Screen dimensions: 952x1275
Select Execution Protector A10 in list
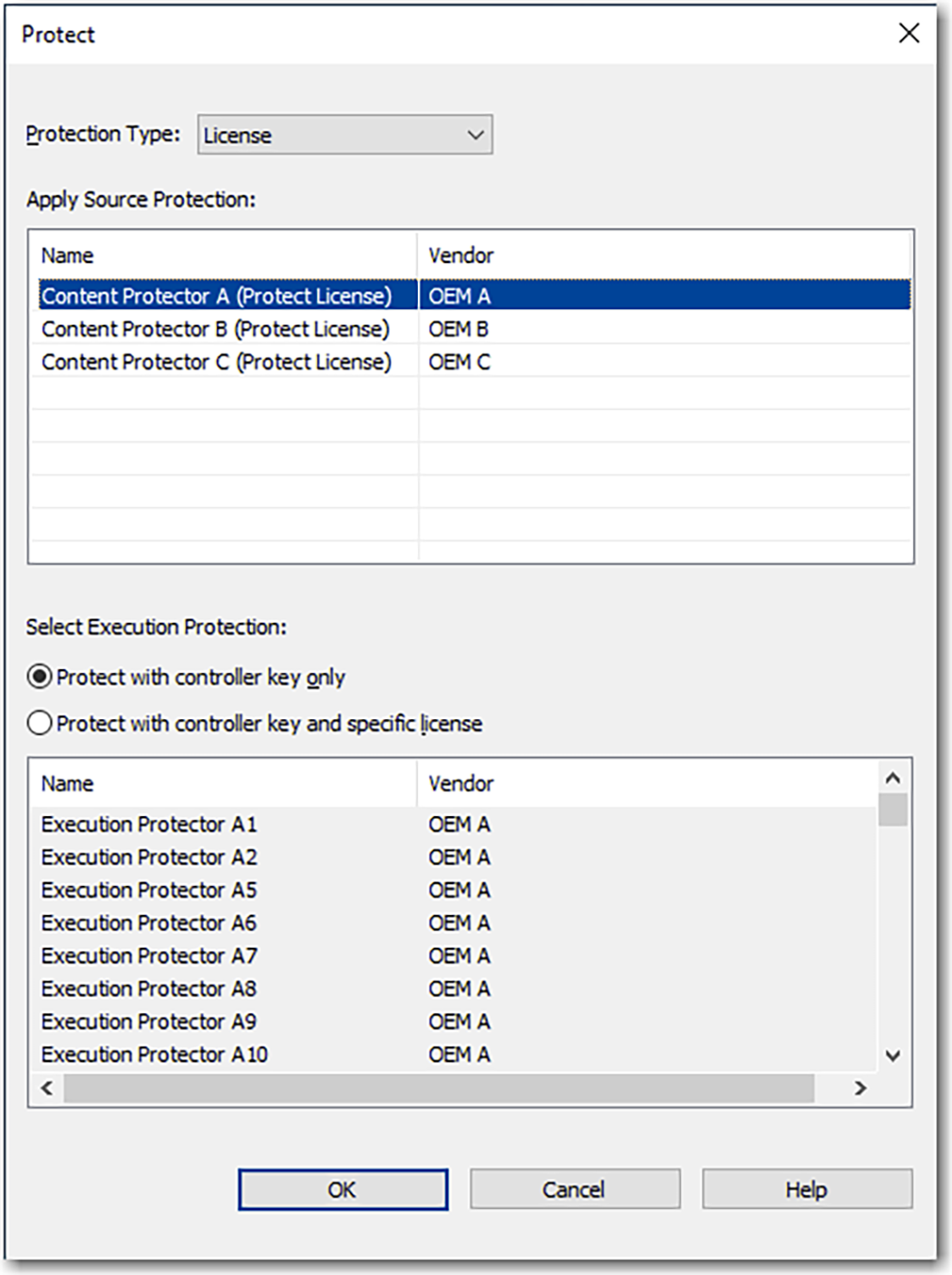click(x=155, y=1055)
